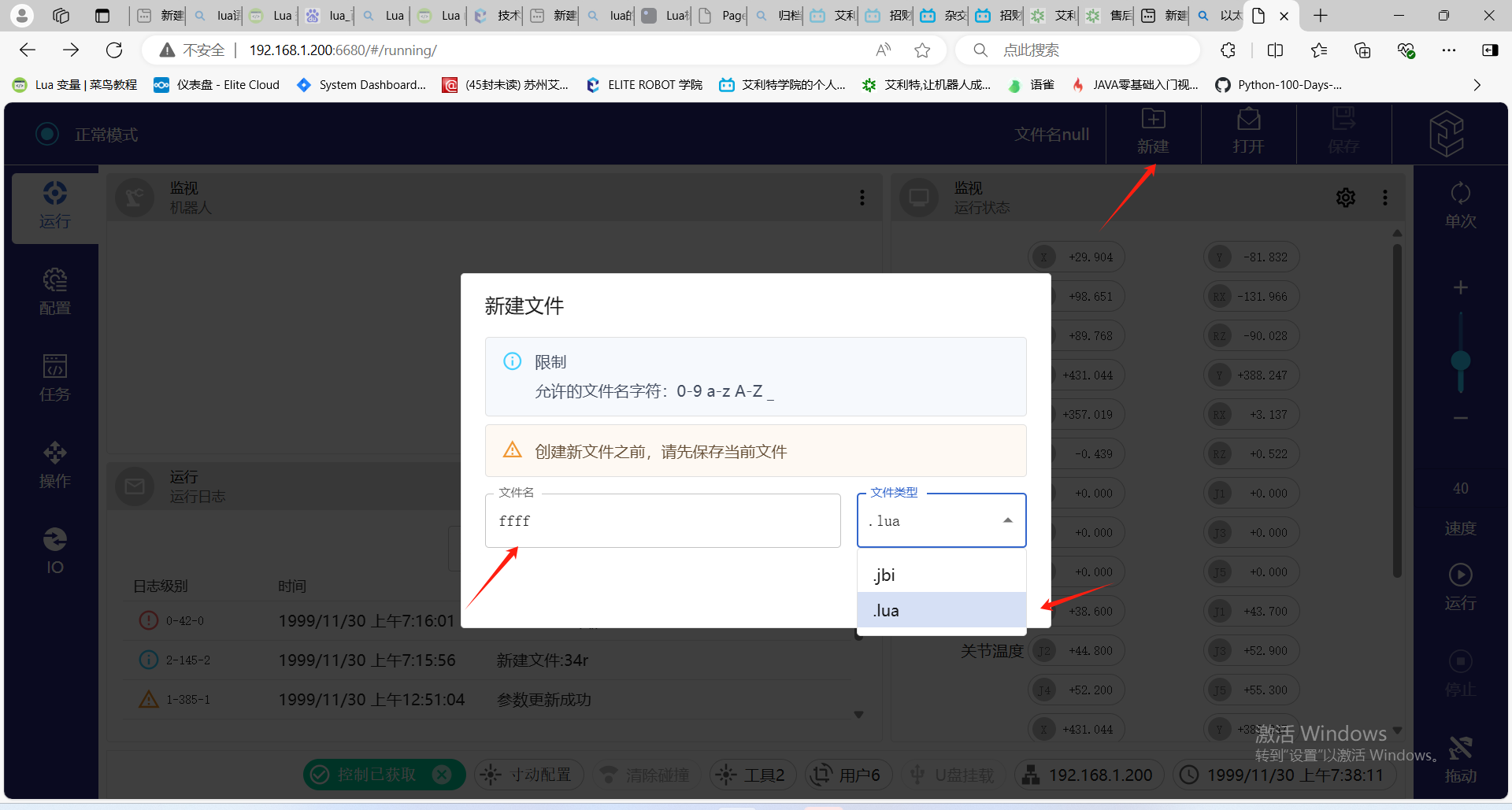Click the 文件名 text input field
The height and width of the screenshot is (810, 1512).
(662, 521)
